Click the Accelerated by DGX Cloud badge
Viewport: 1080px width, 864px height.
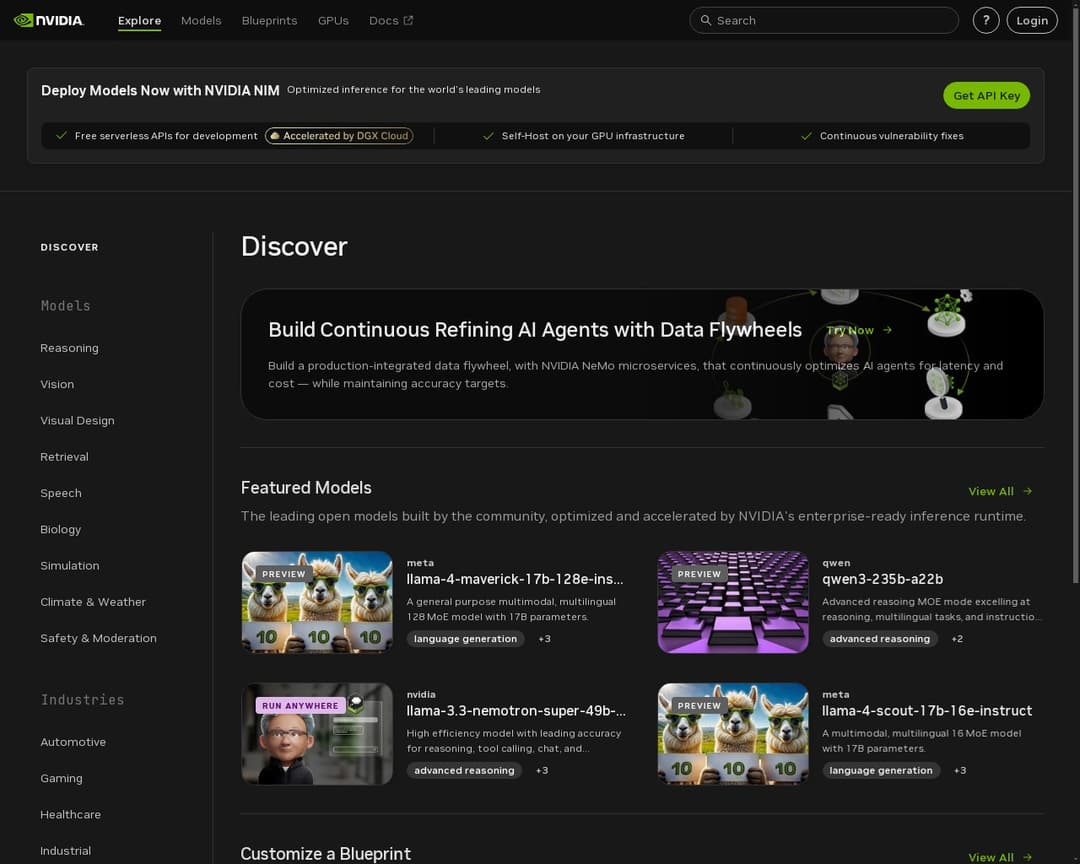(340, 136)
